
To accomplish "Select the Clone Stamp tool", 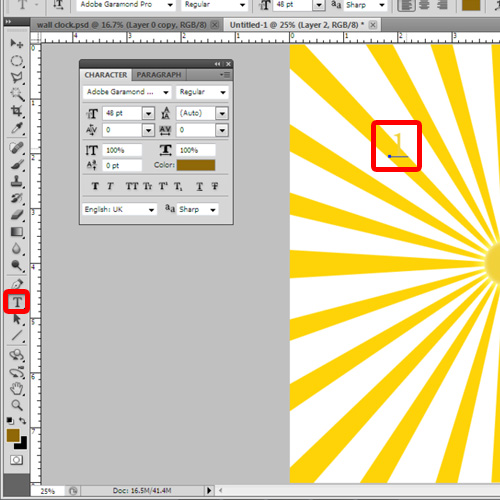I will pos(16,181).
